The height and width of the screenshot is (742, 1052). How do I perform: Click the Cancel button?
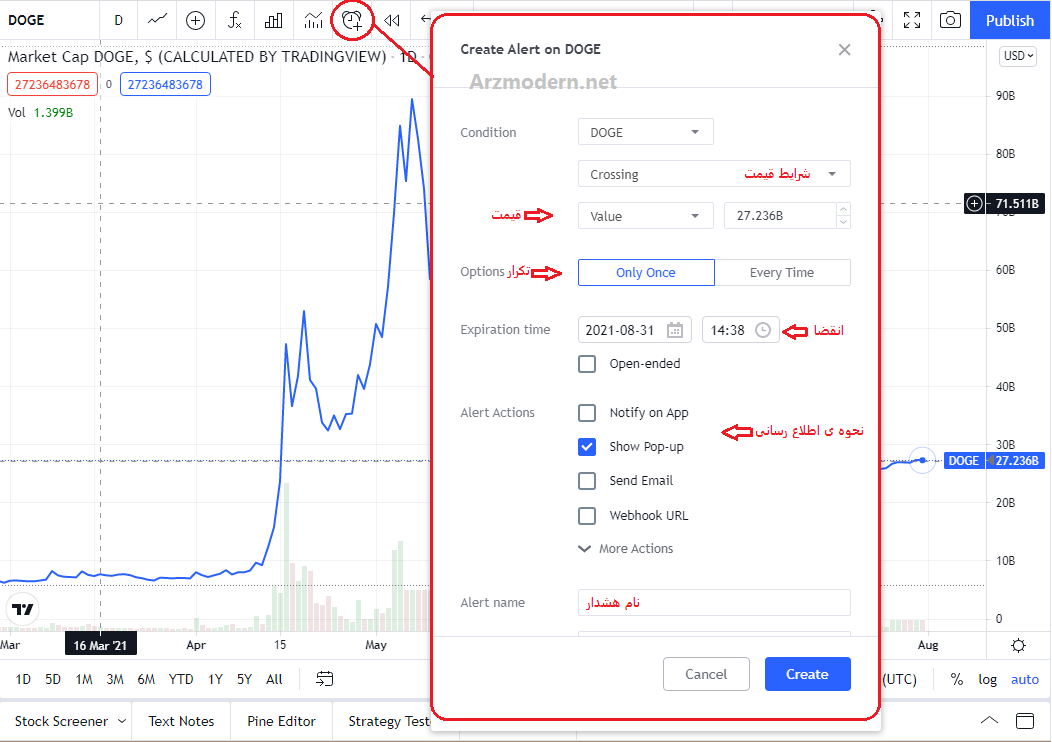pyautogui.click(x=706, y=674)
